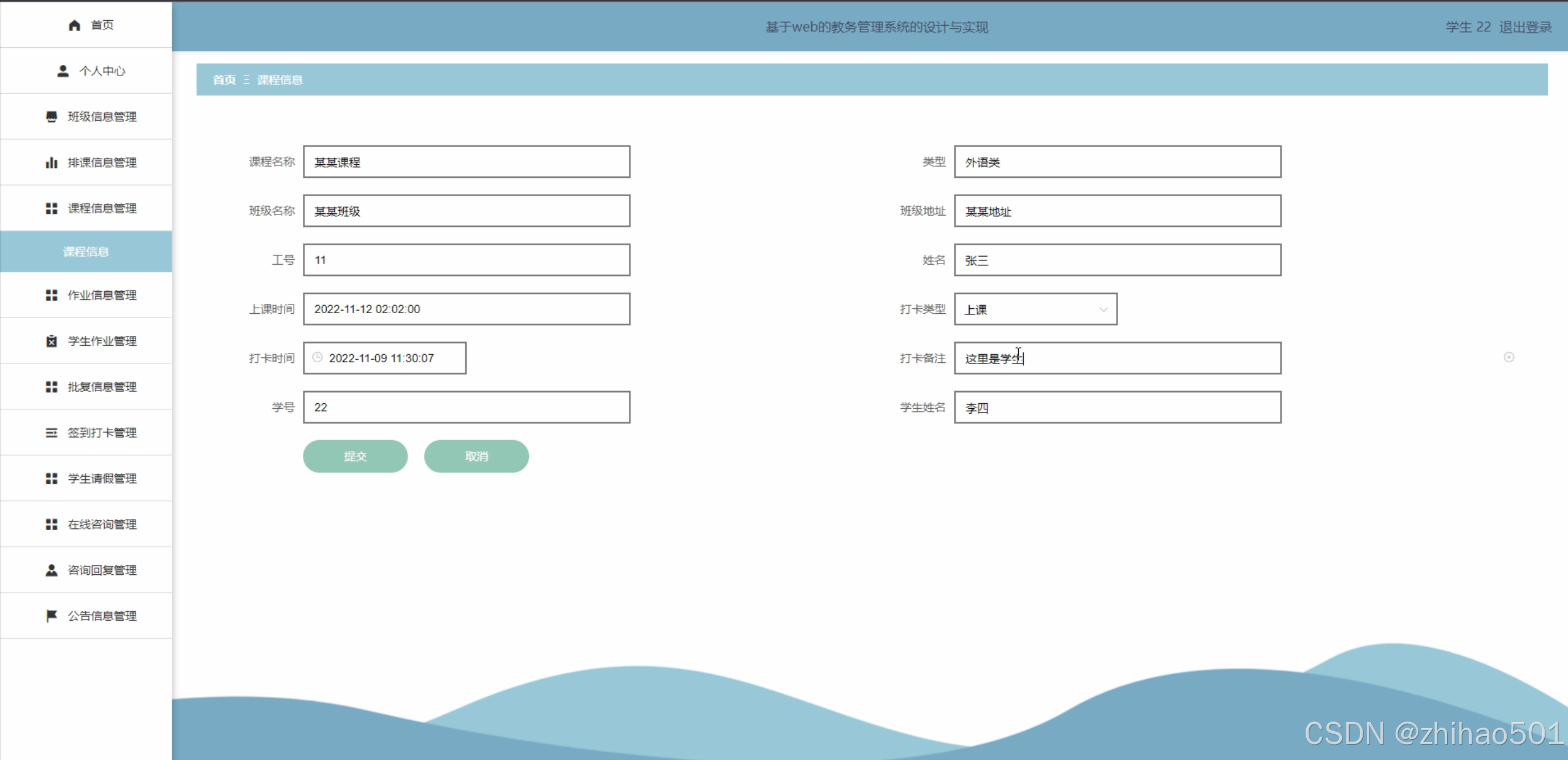The image size is (1568, 760).
Task: Click the 班级信息管理 sidebar icon
Action: (51, 116)
